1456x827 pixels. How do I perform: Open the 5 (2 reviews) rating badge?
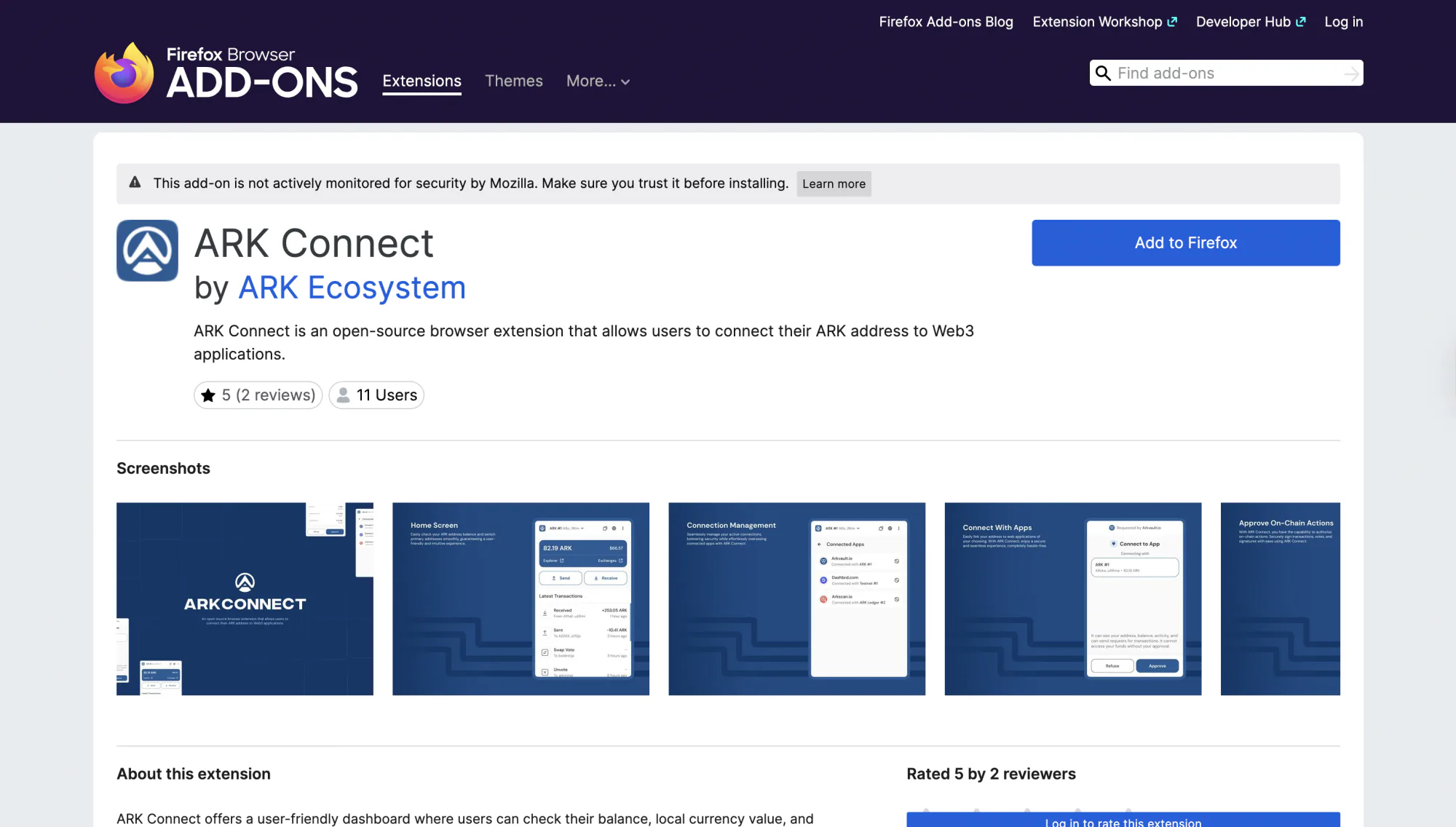coord(258,395)
